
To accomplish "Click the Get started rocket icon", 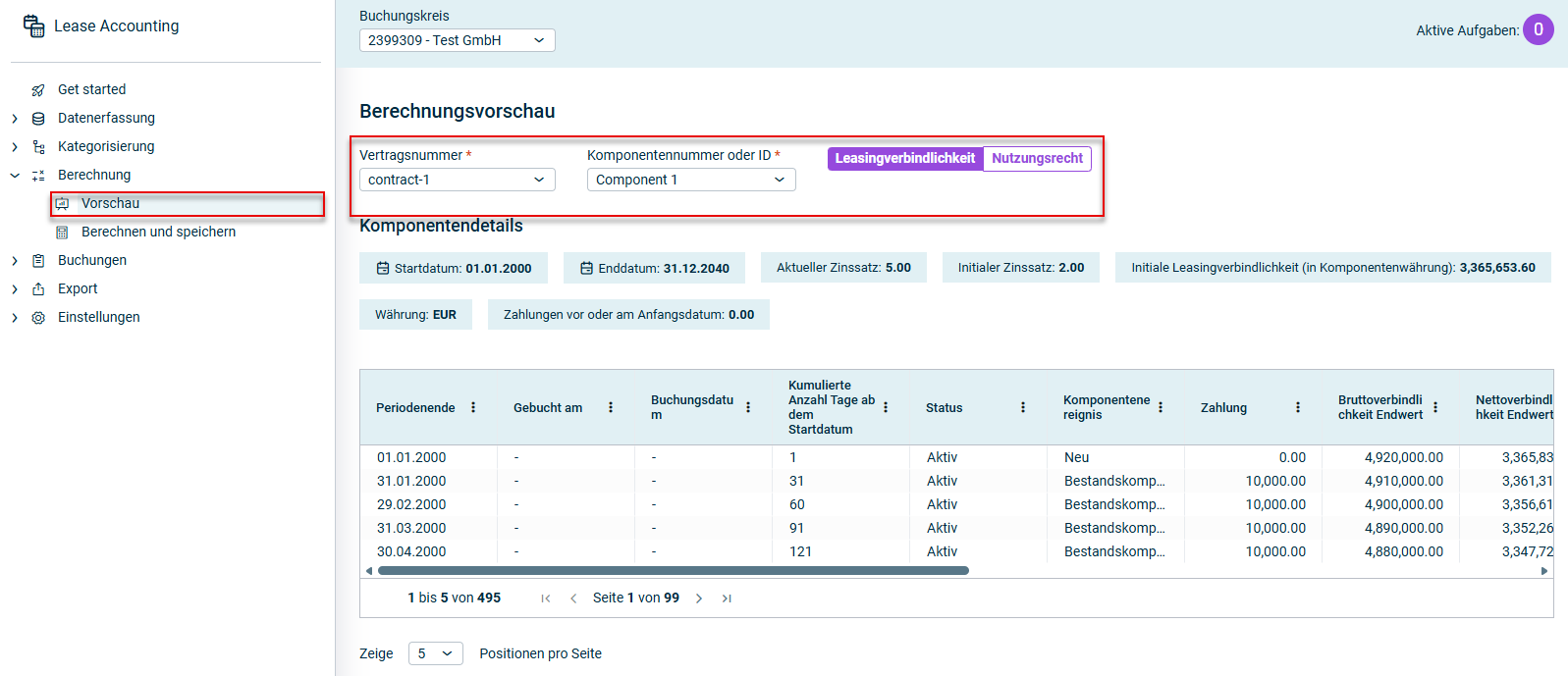I will [x=38, y=89].
